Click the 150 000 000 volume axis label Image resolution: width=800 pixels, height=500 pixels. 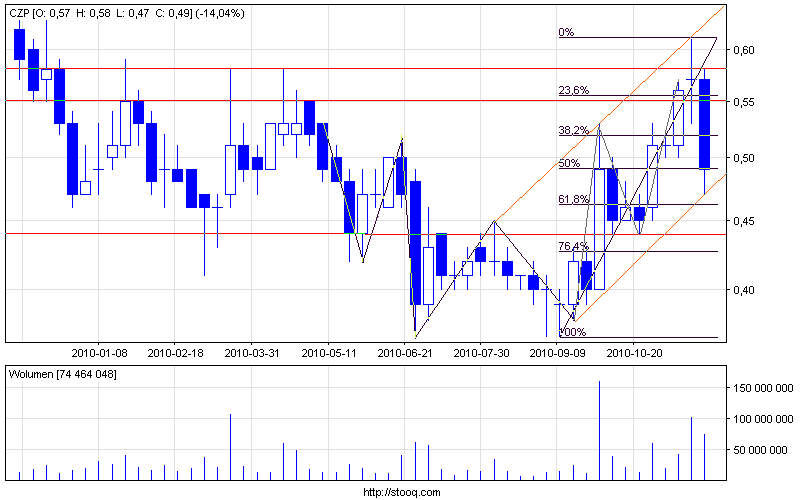coord(763,388)
